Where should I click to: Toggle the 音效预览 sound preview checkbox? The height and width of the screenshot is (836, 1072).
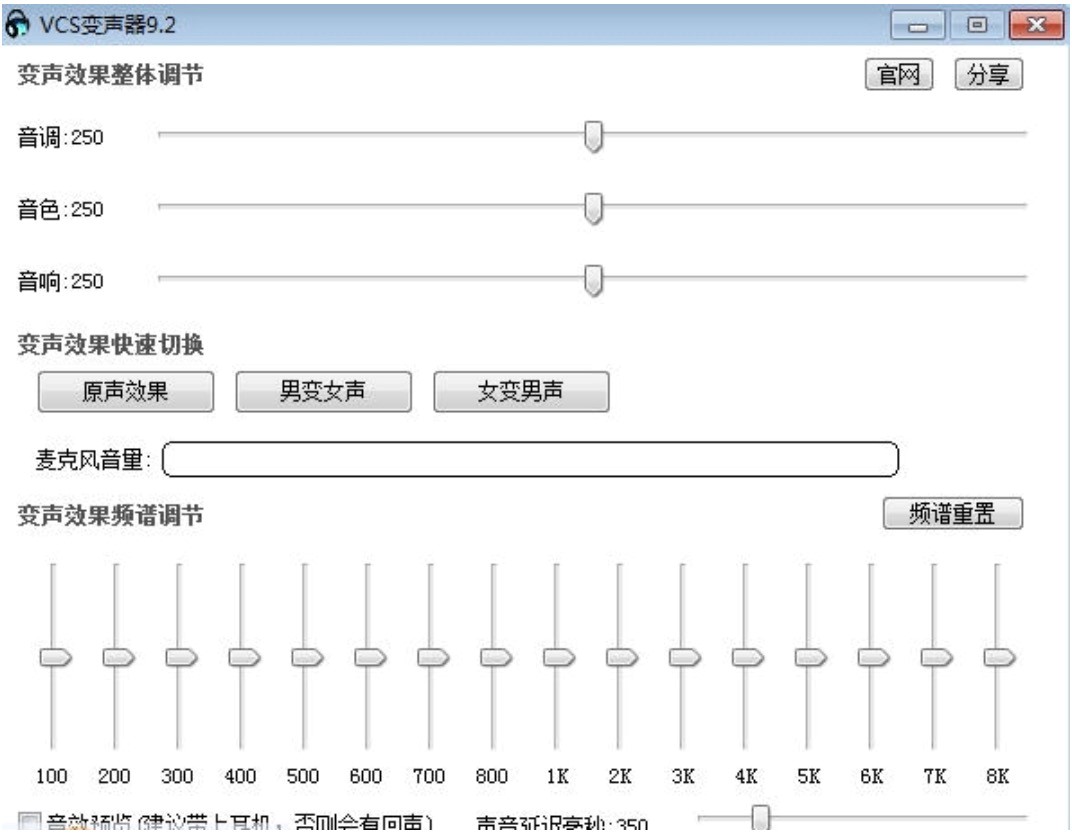coord(29,822)
